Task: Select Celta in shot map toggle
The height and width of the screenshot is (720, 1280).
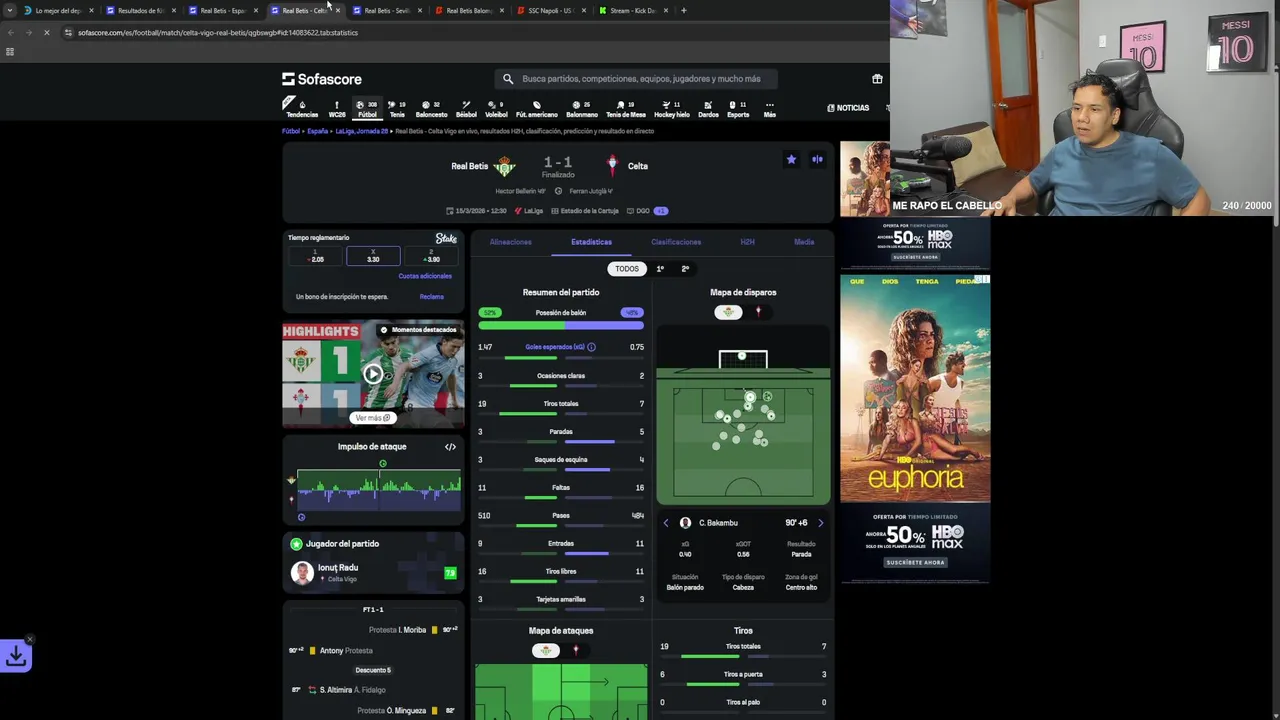Action: coord(758,312)
